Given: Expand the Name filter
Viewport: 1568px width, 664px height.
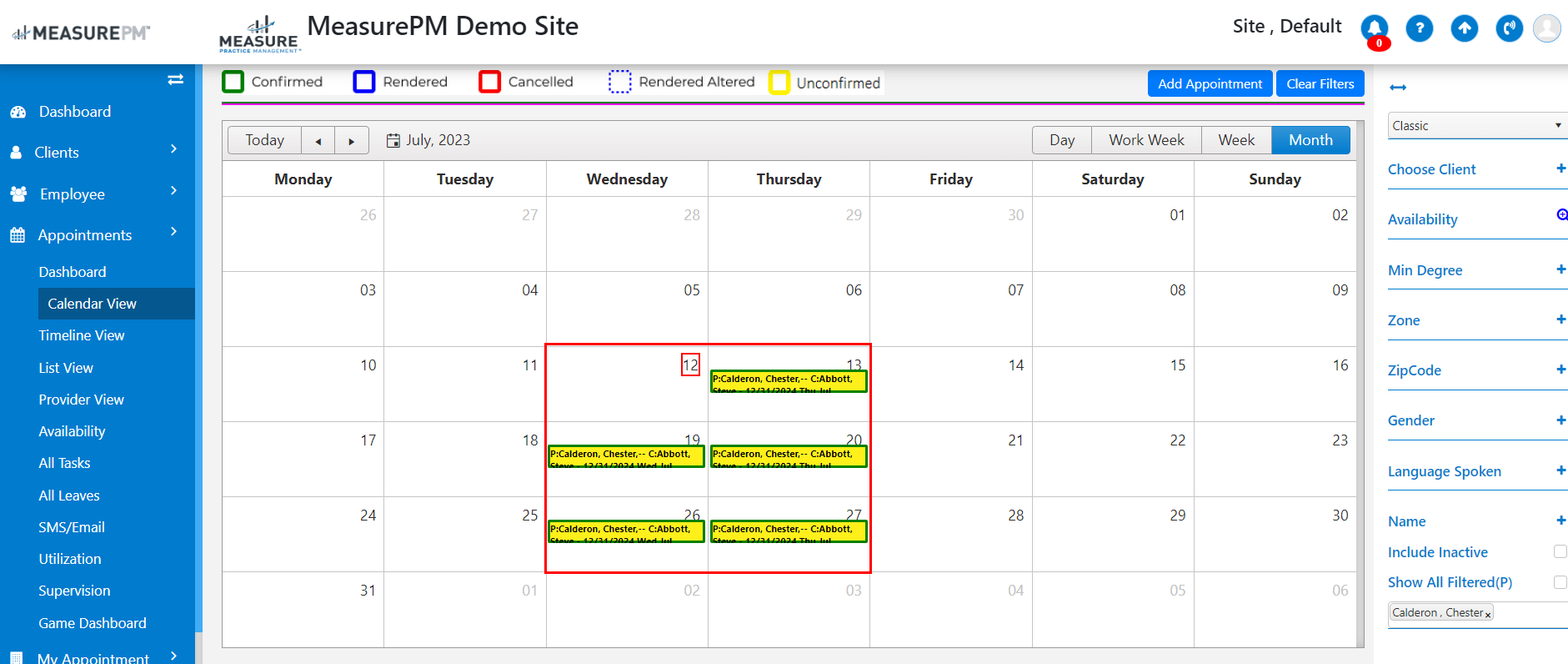Looking at the screenshot, I should tap(1560, 520).
